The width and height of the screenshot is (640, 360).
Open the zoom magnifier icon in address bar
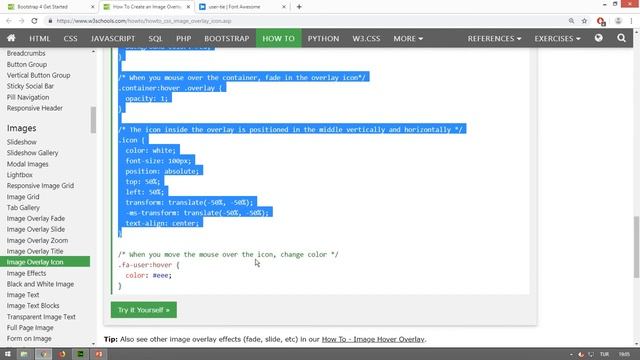(x=571, y=21)
